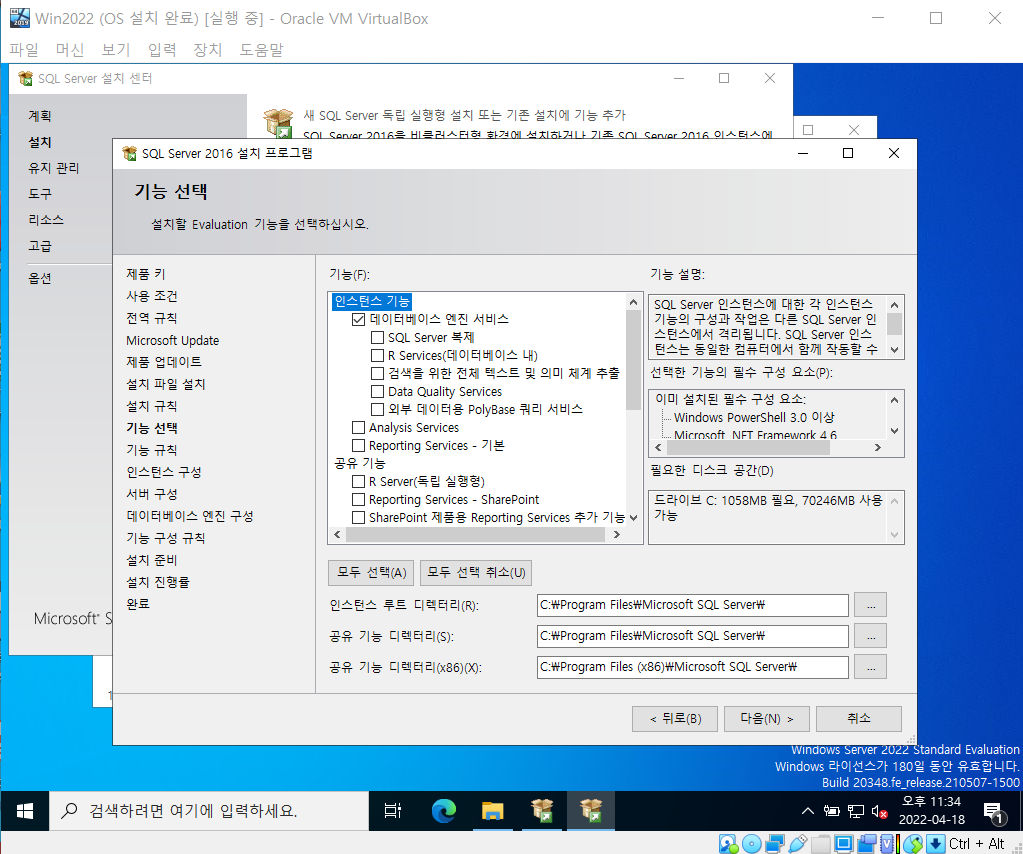This screenshot has width=1023, height=854.
Task: Click the Windows search box on taskbar
Action: click(209, 811)
